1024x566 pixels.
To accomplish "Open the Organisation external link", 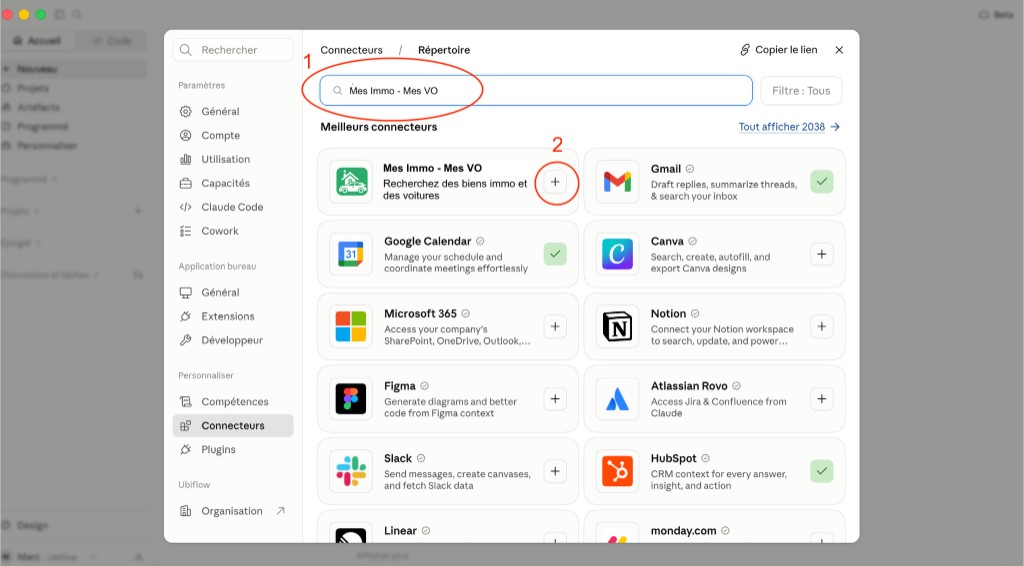I will pos(233,511).
